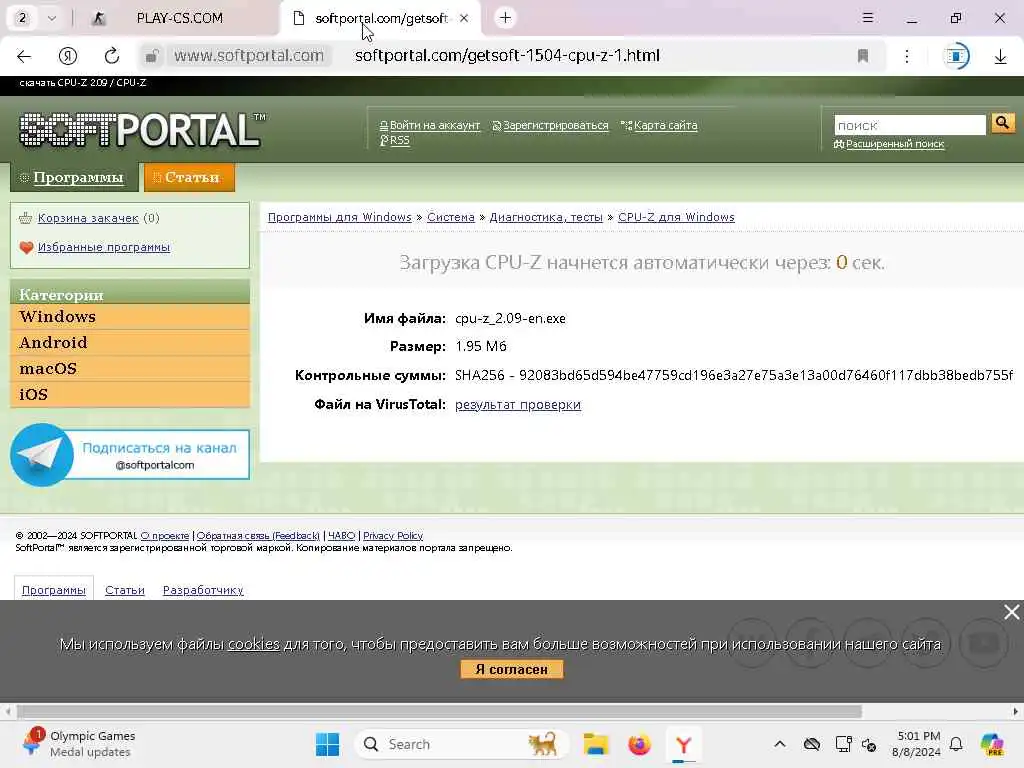Image resolution: width=1024 pixels, height=768 pixels.
Task: Open the Privacy Policy footer link
Action: point(393,536)
